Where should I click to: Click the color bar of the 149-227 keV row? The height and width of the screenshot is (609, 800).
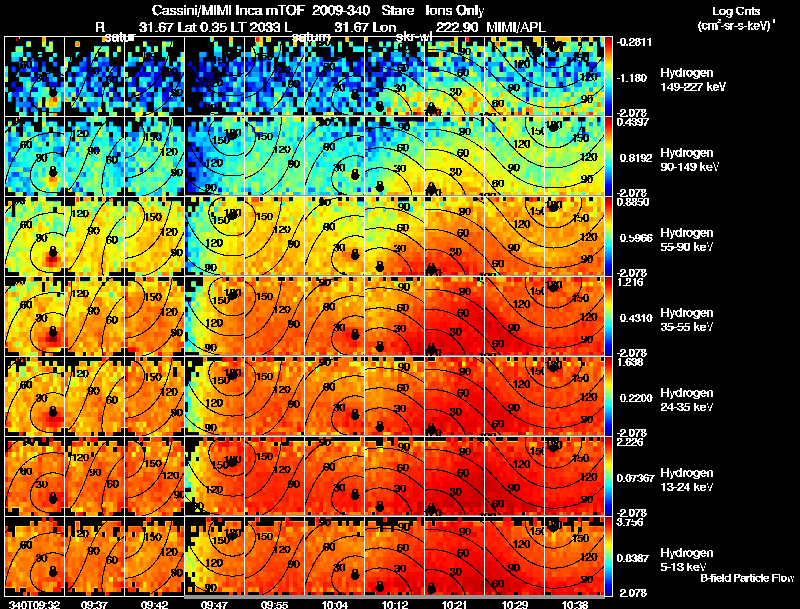tap(609, 77)
